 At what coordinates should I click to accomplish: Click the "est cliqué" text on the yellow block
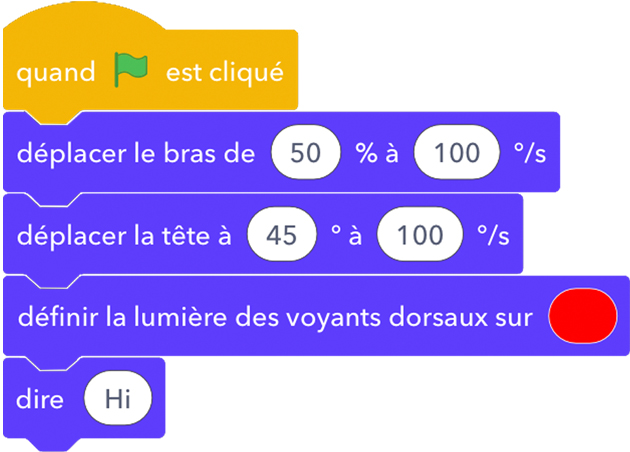224,73
